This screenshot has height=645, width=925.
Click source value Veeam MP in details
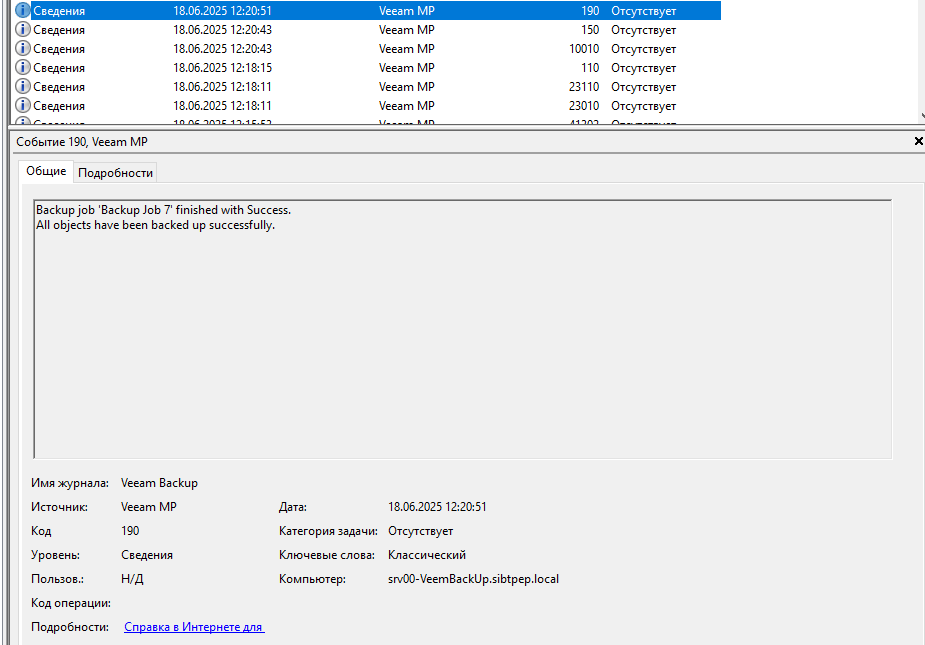click(x=149, y=507)
